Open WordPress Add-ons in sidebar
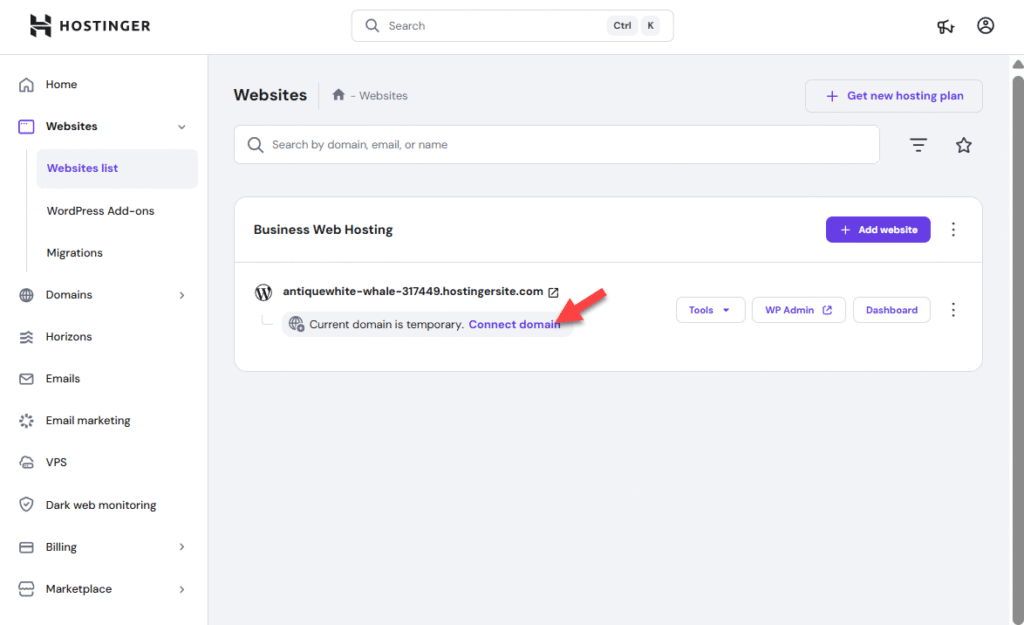 tap(100, 211)
